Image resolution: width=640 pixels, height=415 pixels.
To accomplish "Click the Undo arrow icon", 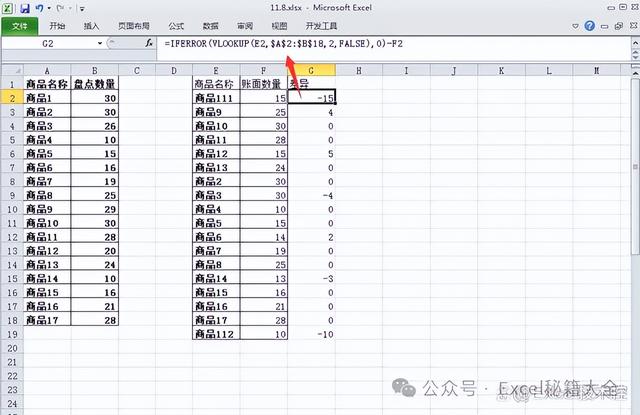I will [x=39, y=8].
